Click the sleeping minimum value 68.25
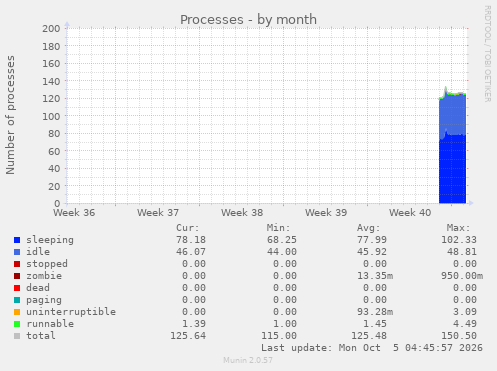 tap(282, 240)
